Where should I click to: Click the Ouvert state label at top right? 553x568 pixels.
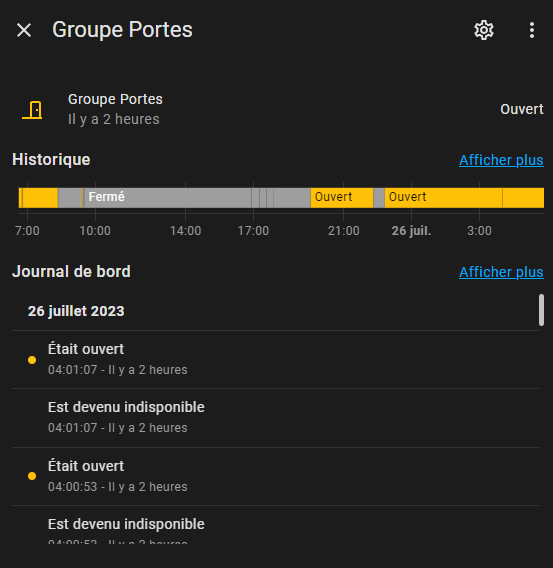pyautogui.click(x=521, y=109)
